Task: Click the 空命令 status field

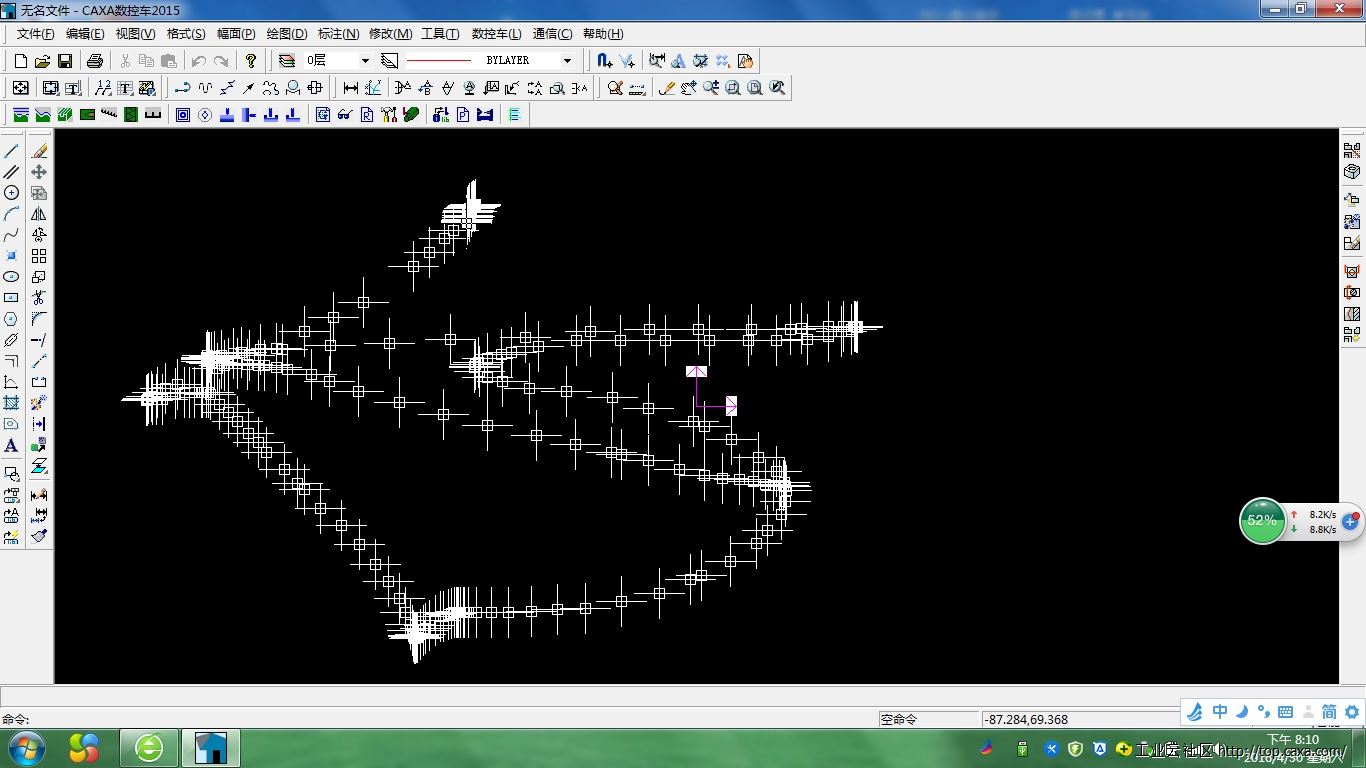Action: pos(928,719)
